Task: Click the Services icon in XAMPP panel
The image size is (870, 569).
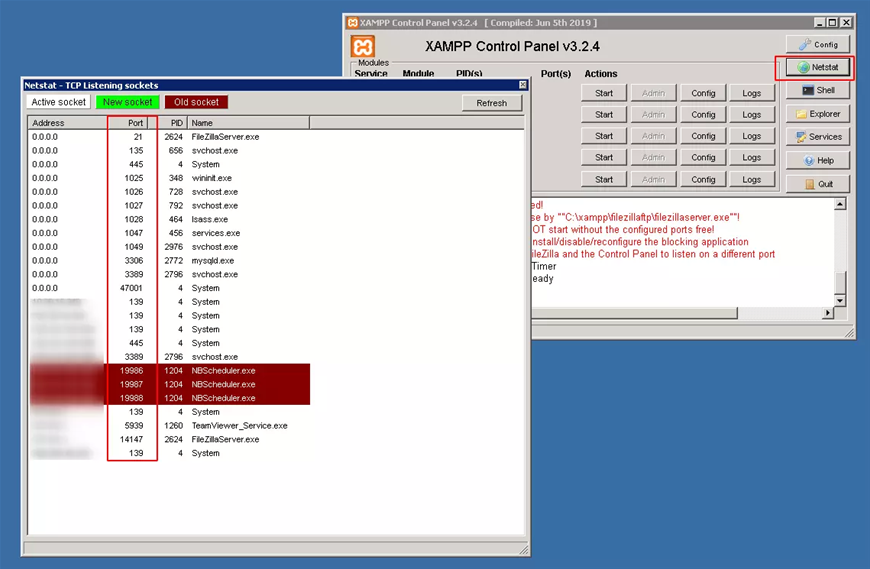Action: (801, 137)
